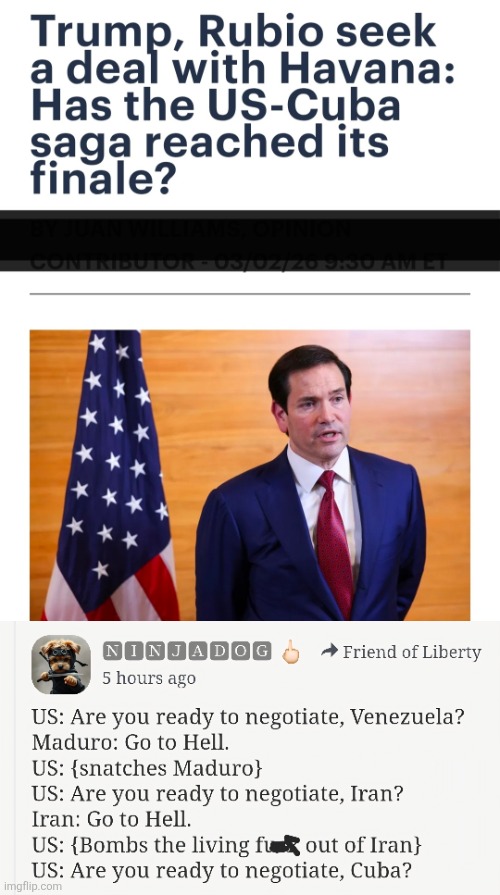The height and width of the screenshot is (895, 500).
Task: Click the gray divider line under the byline
Action: tap(250, 294)
